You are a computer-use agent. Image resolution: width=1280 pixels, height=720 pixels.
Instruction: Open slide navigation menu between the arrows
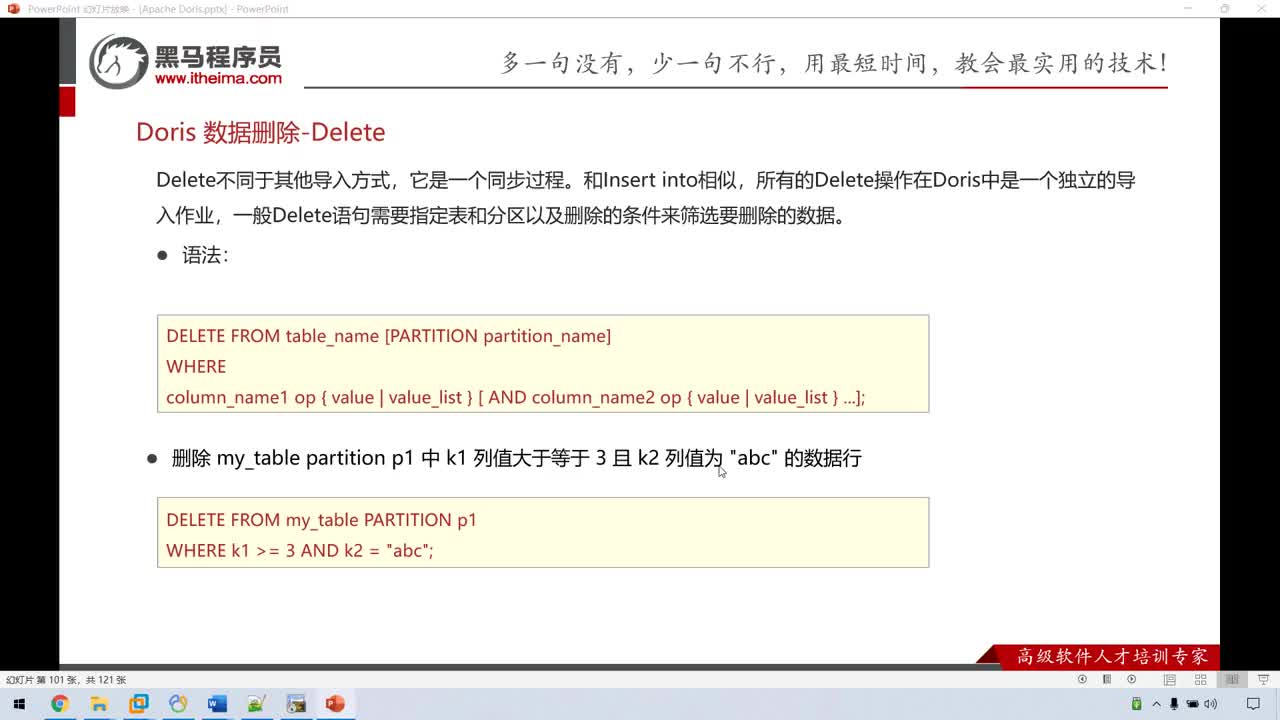tap(1107, 679)
